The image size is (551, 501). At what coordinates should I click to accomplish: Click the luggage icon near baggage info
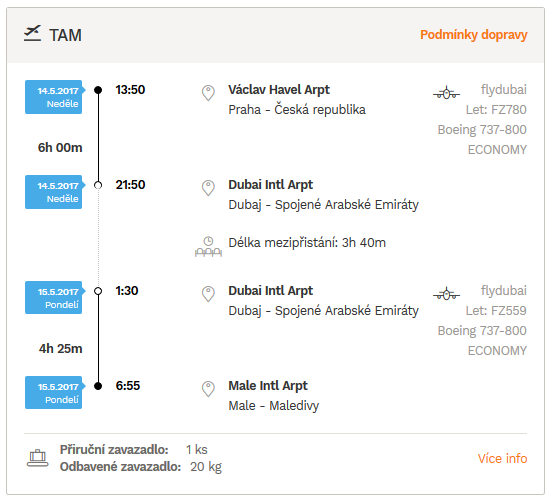(x=38, y=458)
